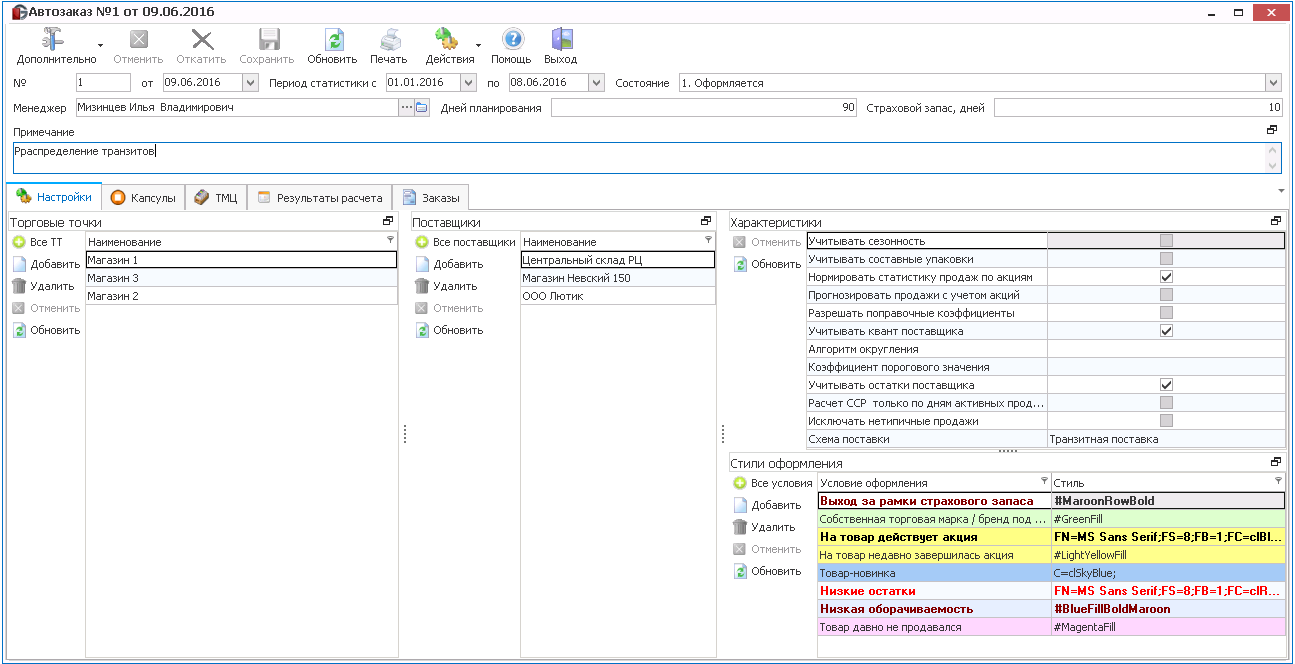Click the Обновить refresh icon in main toolbar
Image resolution: width=1295 pixels, height=664 pixels.
332,46
